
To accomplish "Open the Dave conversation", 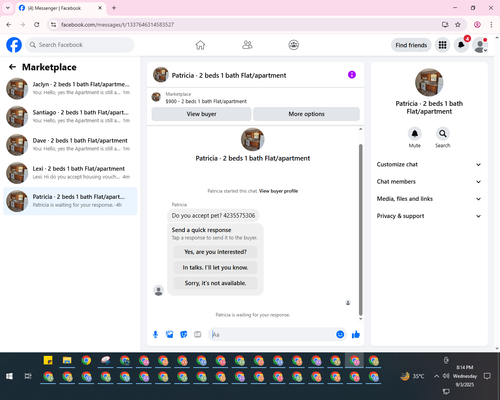I will 70,145.
